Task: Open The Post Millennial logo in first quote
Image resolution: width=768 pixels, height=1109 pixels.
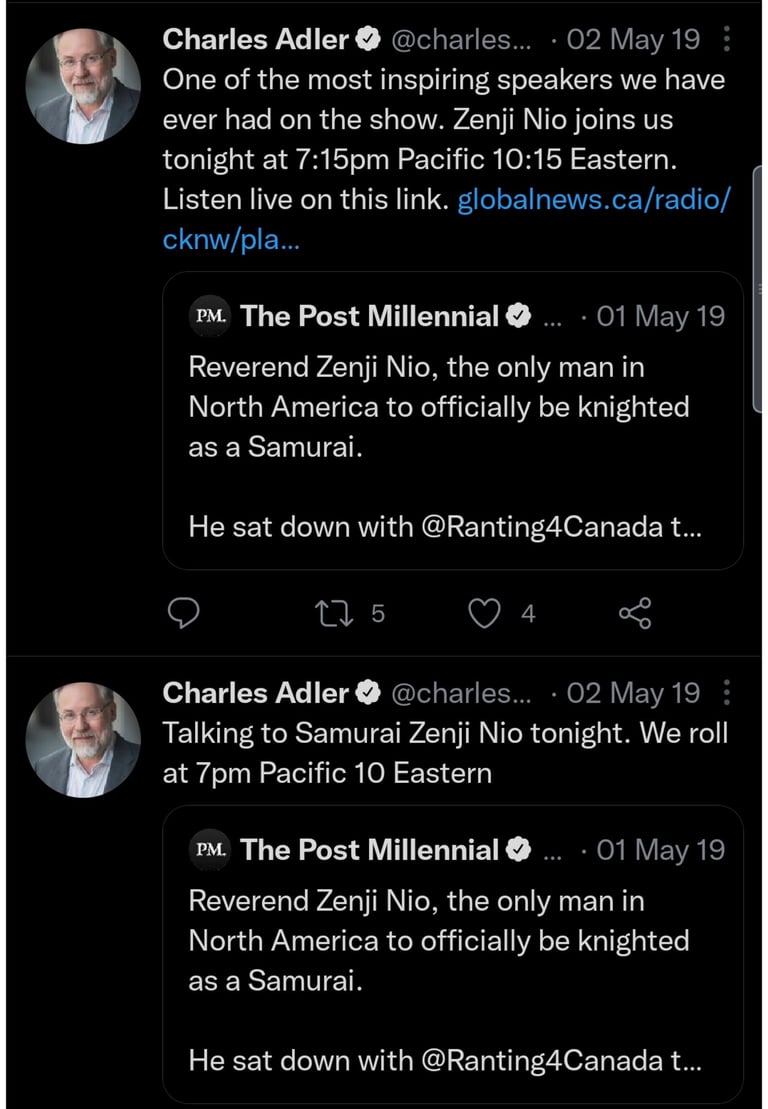Action: coord(210,317)
